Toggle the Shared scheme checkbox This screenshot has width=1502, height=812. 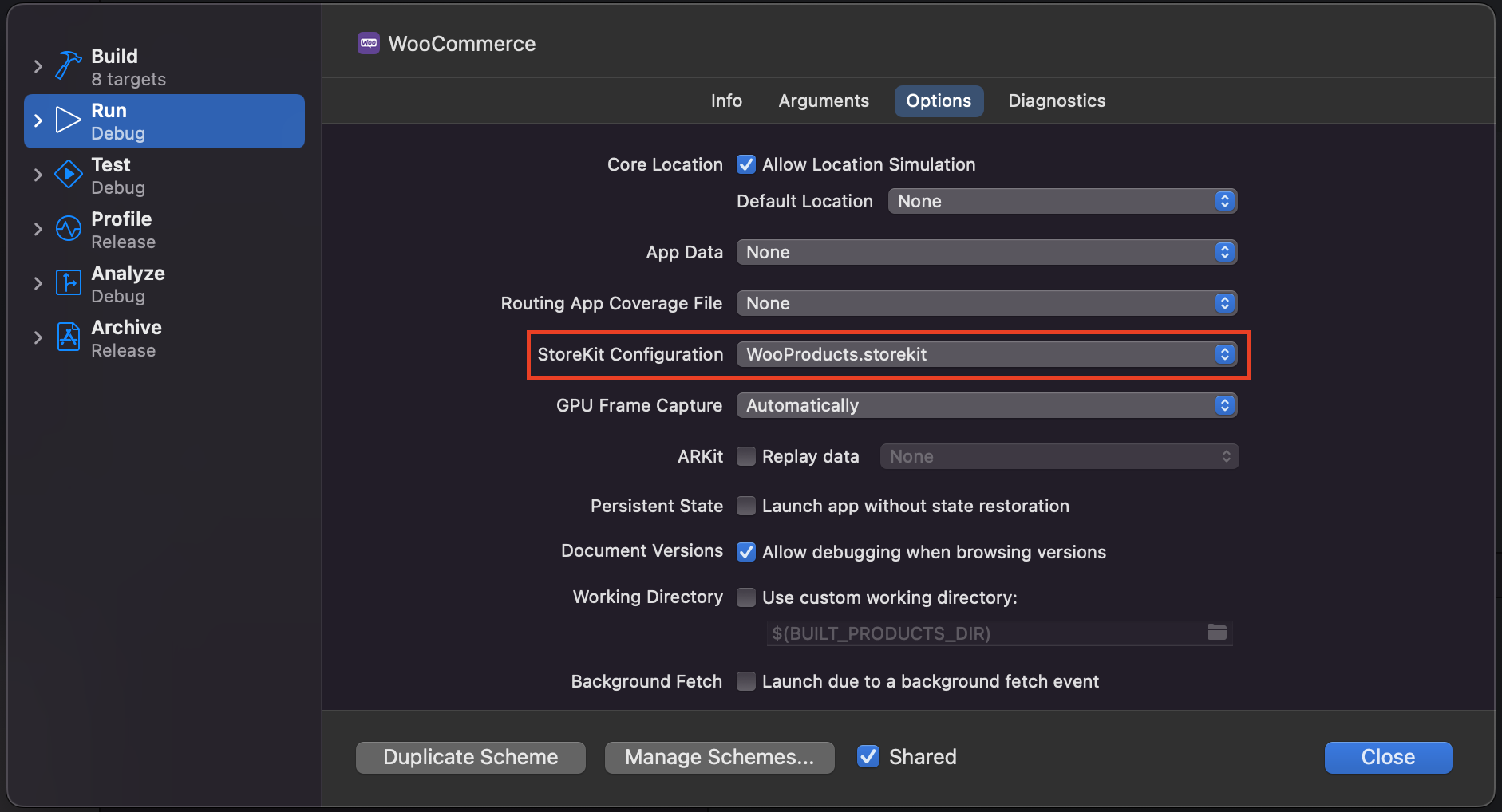(868, 756)
